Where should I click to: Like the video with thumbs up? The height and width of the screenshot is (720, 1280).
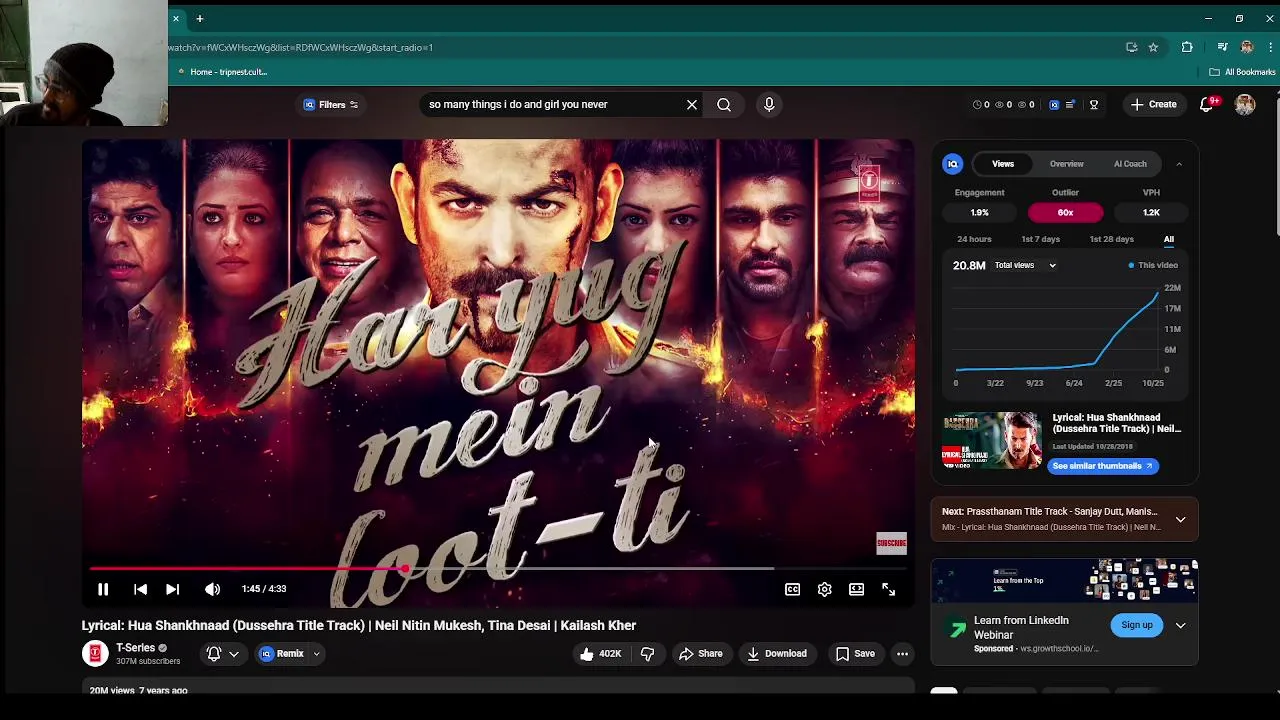(599, 654)
